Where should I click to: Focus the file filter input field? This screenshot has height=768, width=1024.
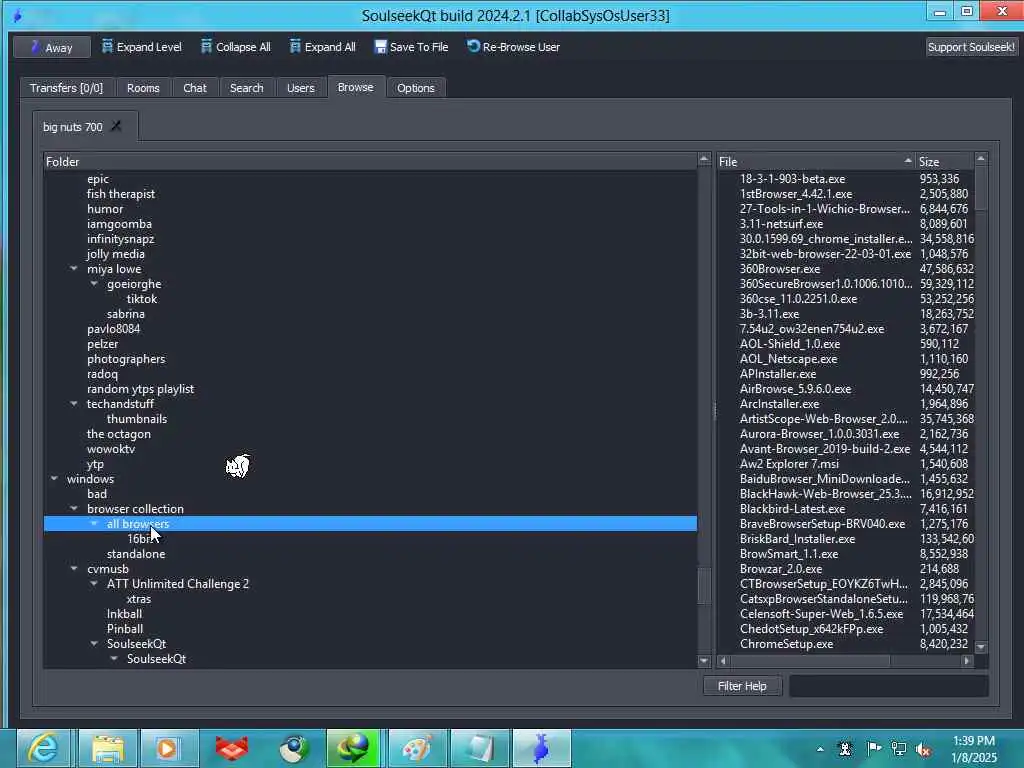[x=888, y=686]
